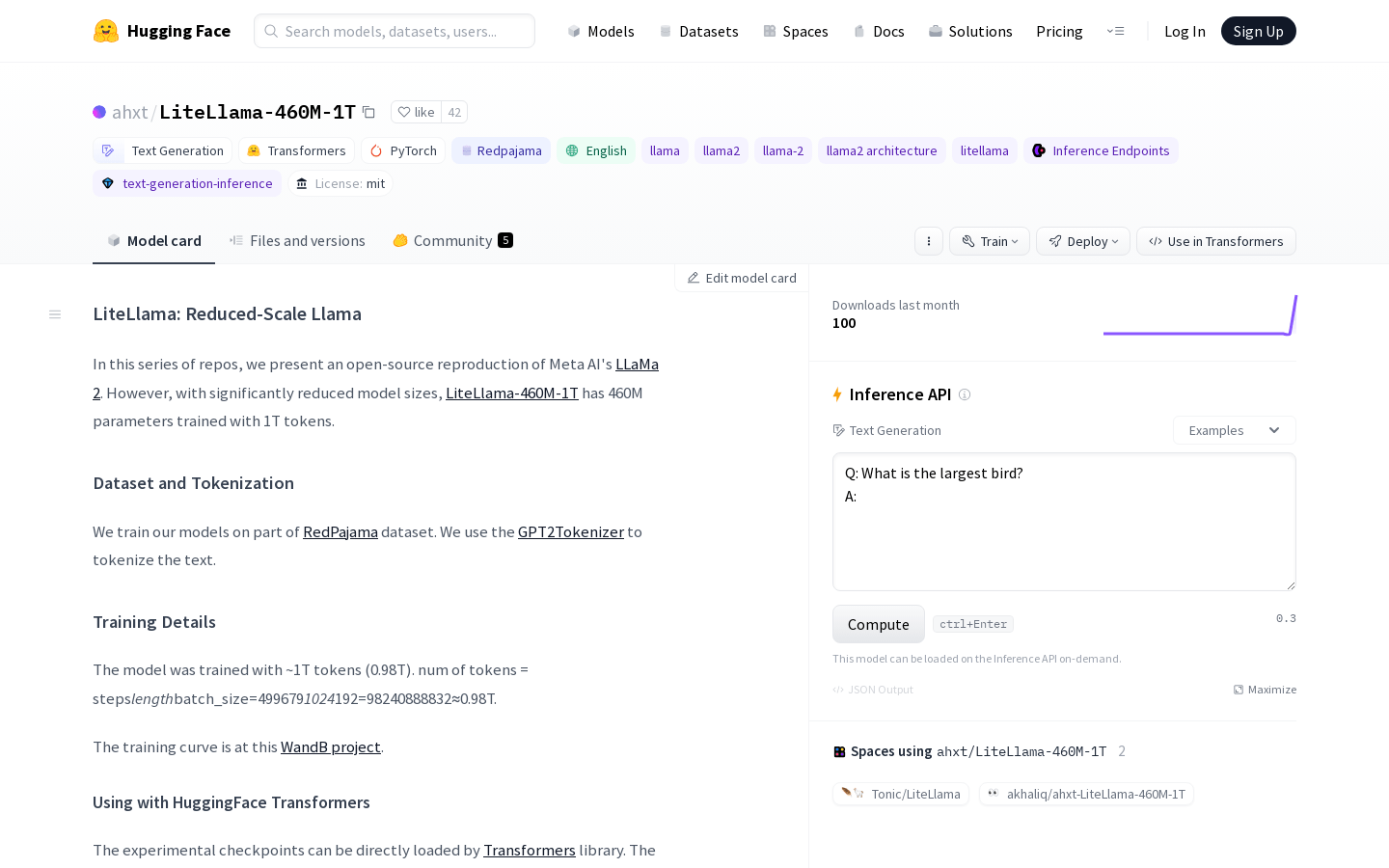Image resolution: width=1389 pixels, height=868 pixels.
Task: Open the Pricing page
Action: pyautogui.click(x=1059, y=31)
